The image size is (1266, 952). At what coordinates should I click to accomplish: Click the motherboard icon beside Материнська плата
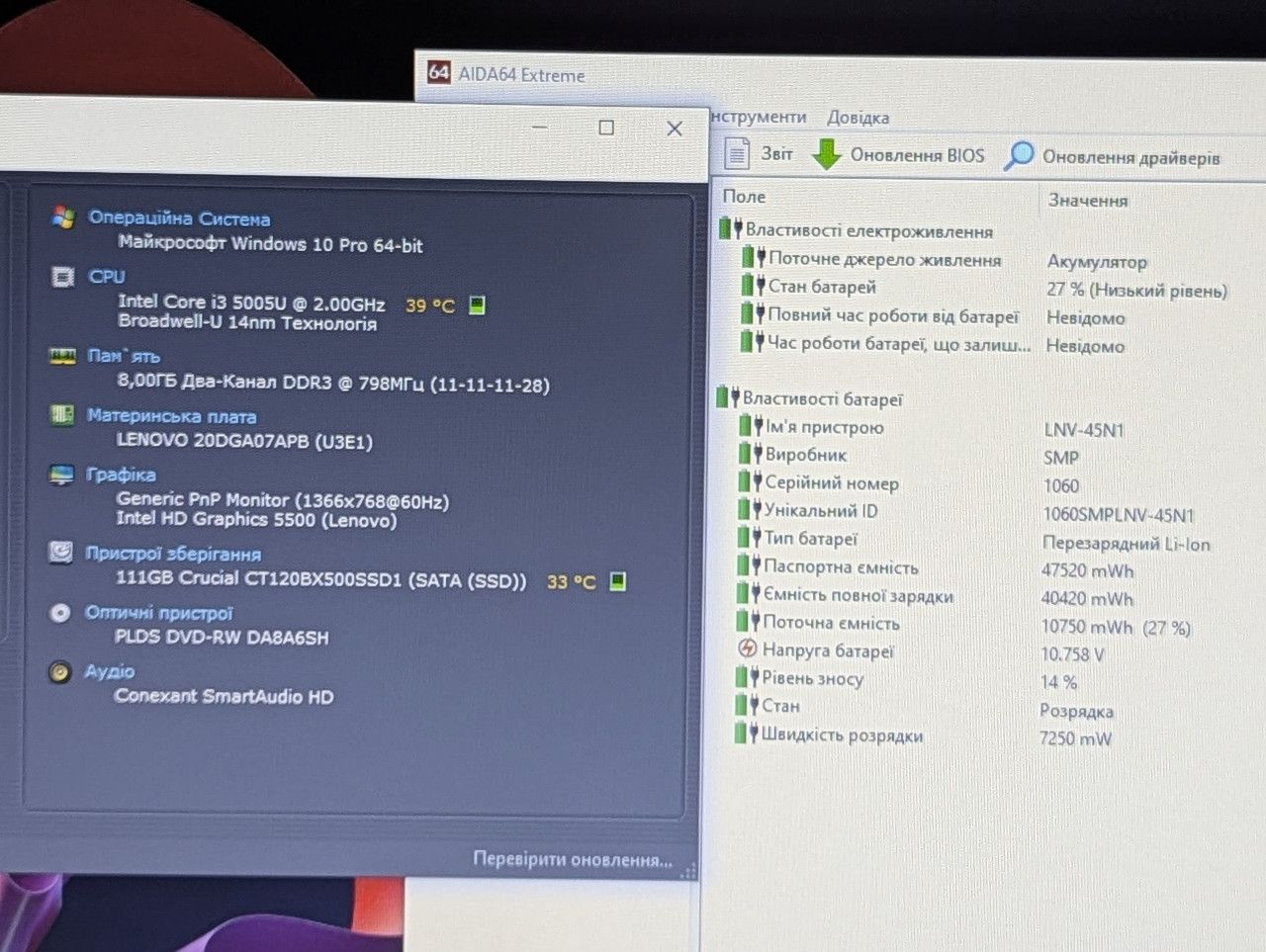click(x=61, y=414)
